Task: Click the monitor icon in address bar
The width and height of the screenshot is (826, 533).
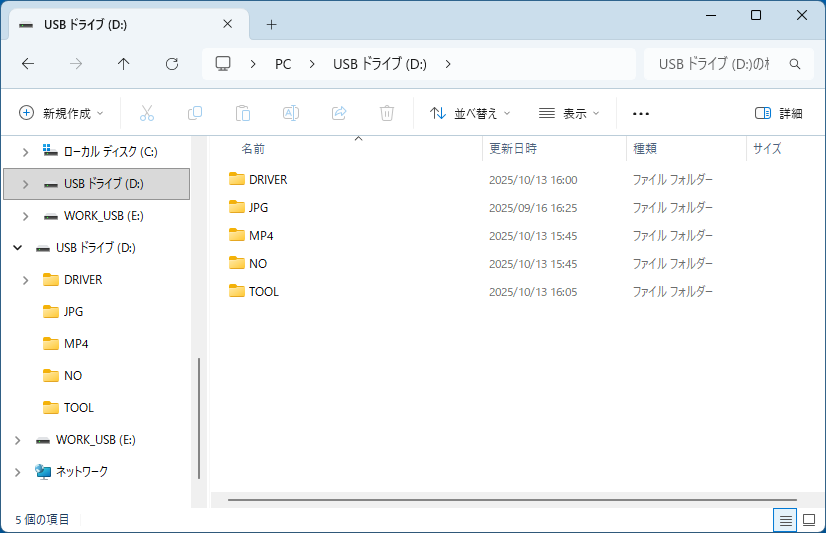Action: (223, 64)
